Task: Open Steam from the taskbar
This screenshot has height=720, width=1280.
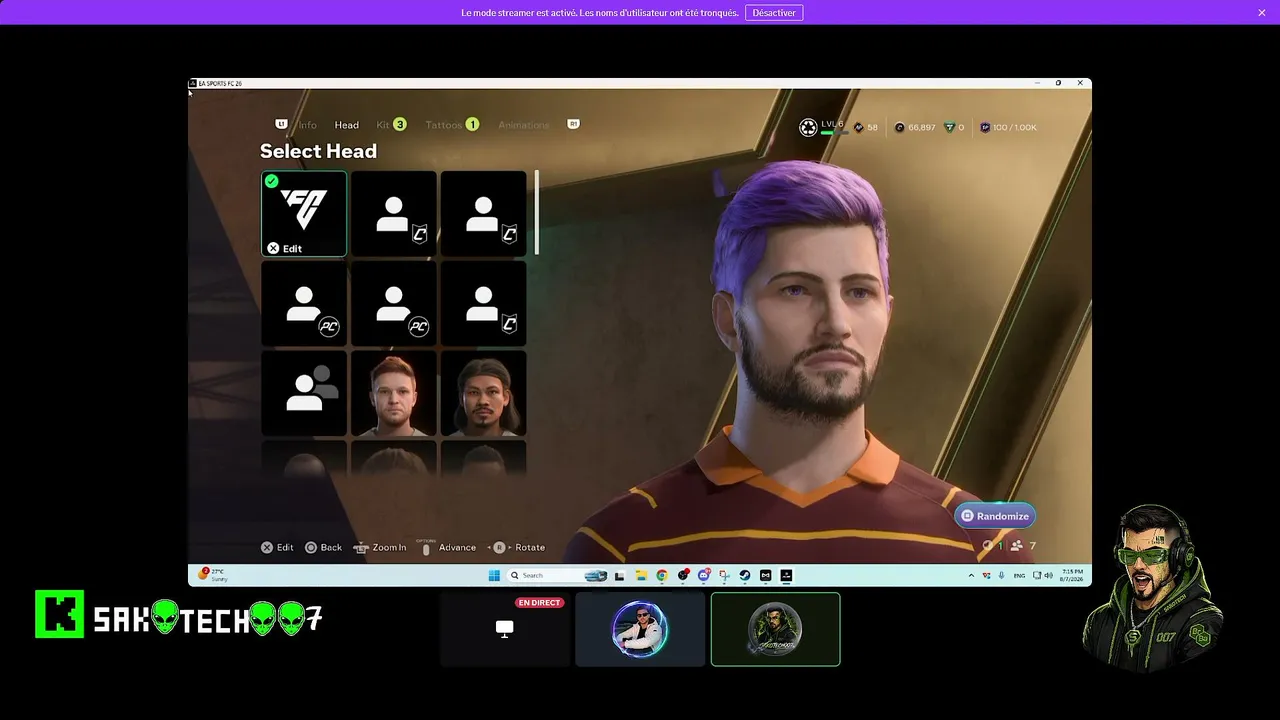Action: click(x=745, y=576)
